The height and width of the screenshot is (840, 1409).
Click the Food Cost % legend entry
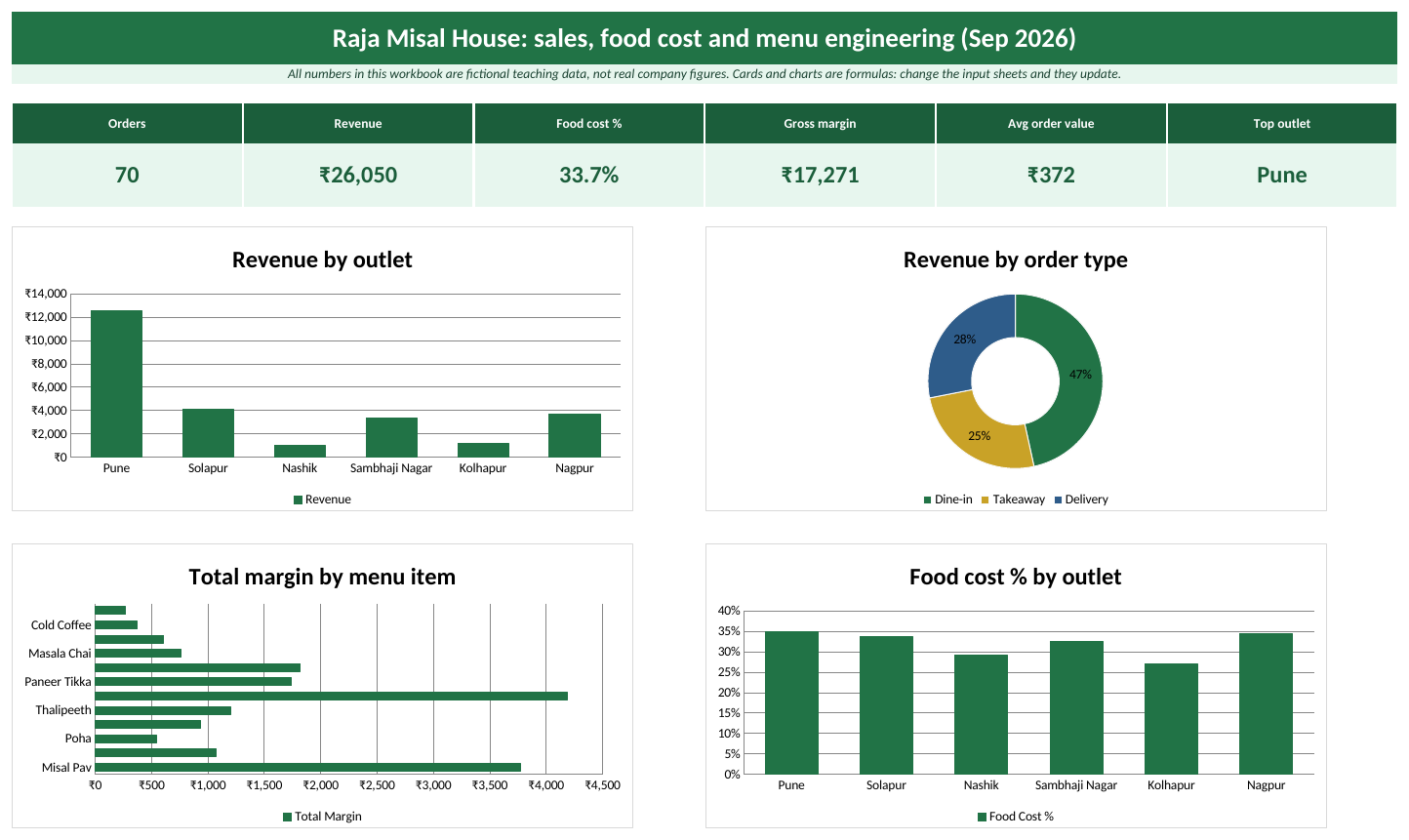tap(1016, 817)
